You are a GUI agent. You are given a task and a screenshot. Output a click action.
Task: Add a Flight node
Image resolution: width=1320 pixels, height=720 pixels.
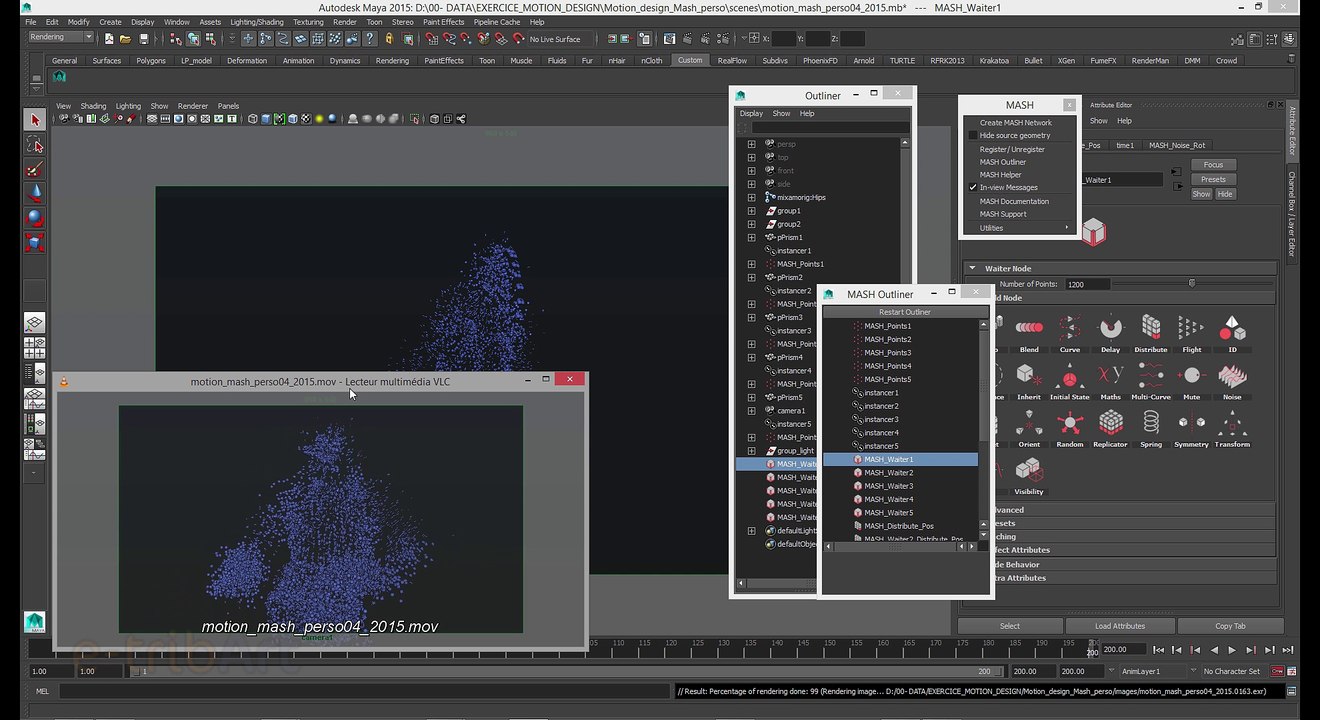click(x=1191, y=333)
